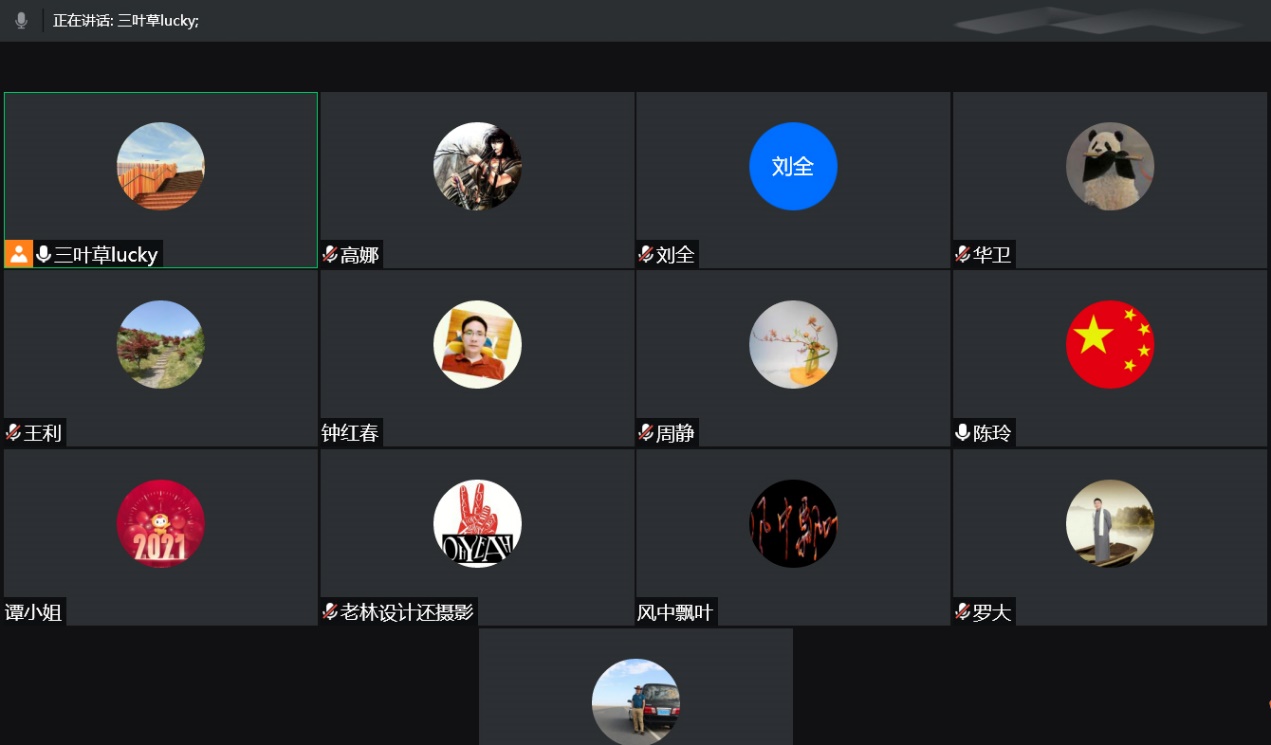
Task: Click the red flag avatar of 陈玲
Action: [1109, 345]
